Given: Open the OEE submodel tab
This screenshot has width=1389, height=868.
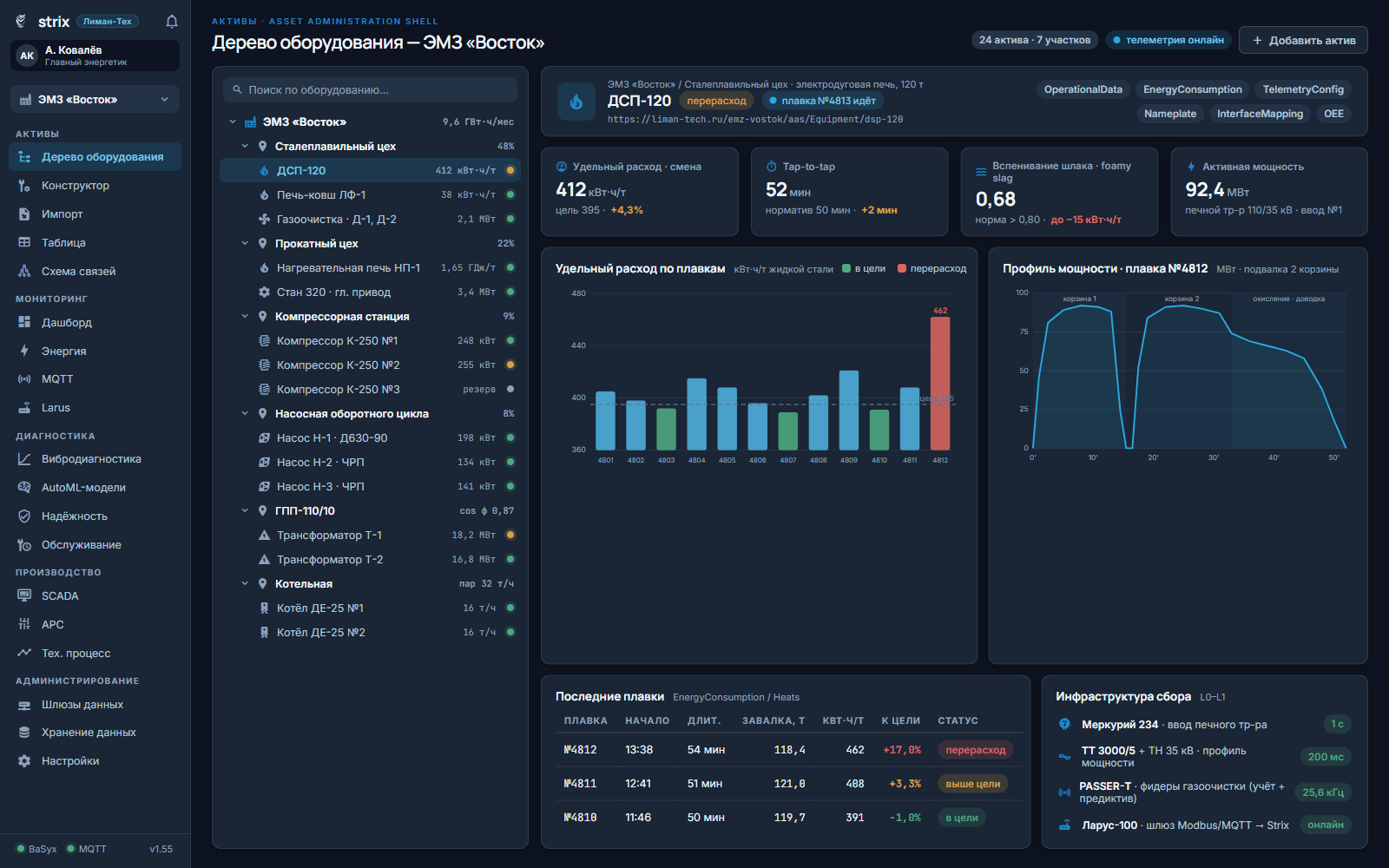Looking at the screenshot, I should pyautogui.click(x=1333, y=114).
